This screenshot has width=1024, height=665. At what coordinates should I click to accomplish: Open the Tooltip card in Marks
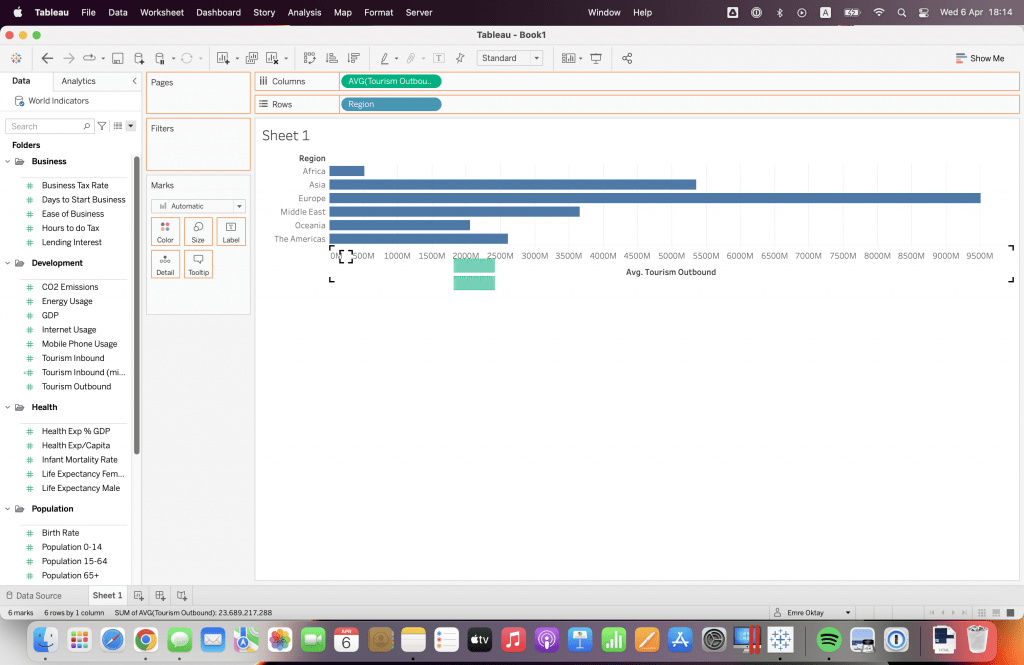(x=198, y=264)
